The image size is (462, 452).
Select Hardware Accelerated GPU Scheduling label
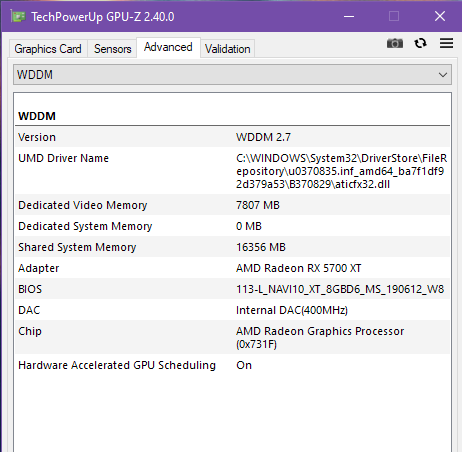(x=117, y=365)
